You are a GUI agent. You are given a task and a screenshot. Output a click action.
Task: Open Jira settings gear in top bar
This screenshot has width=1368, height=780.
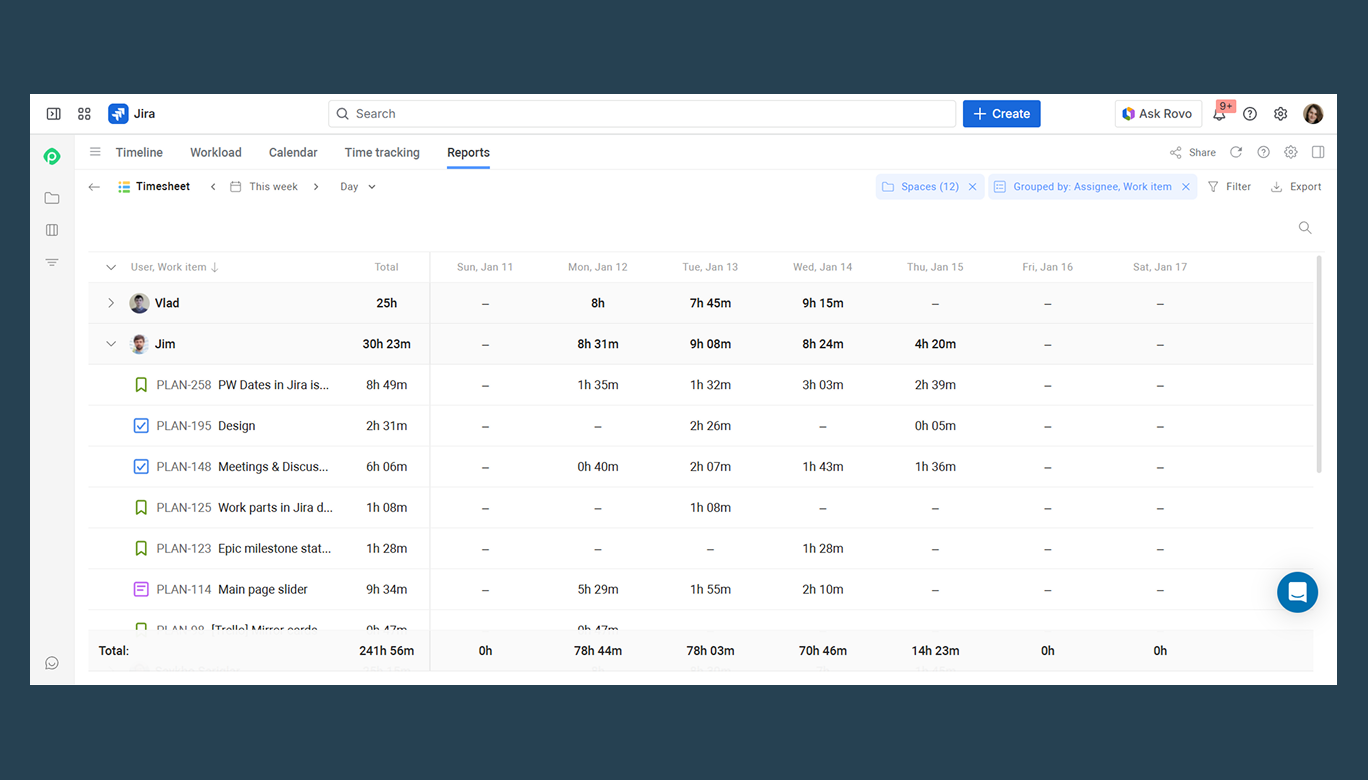pyautogui.click(x=1281, y=114)
